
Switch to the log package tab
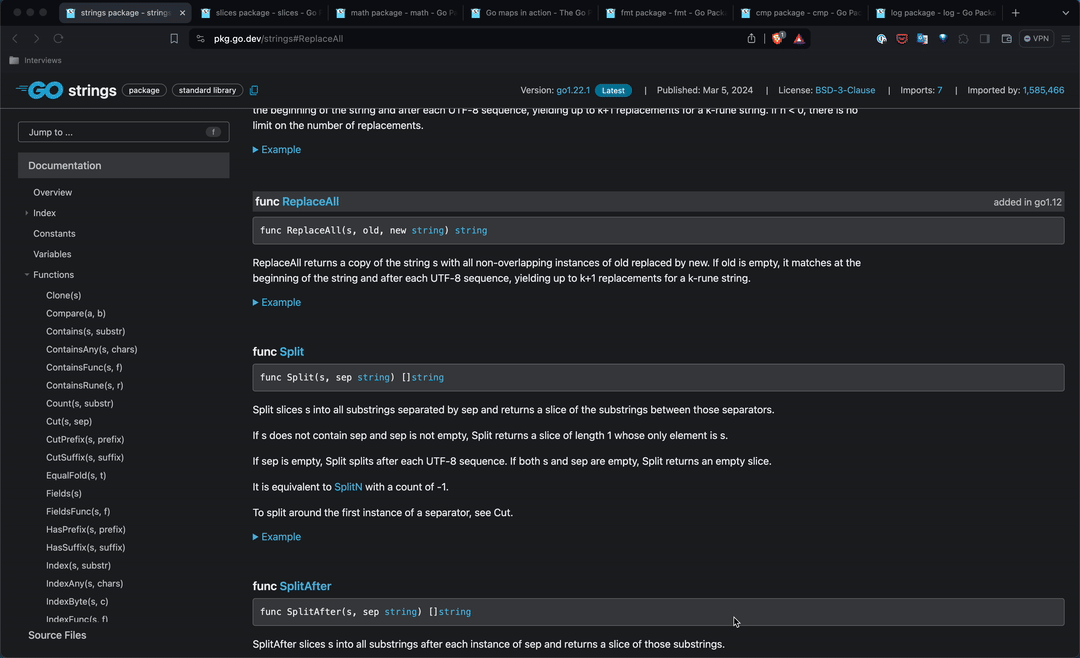tap(935, 12)
